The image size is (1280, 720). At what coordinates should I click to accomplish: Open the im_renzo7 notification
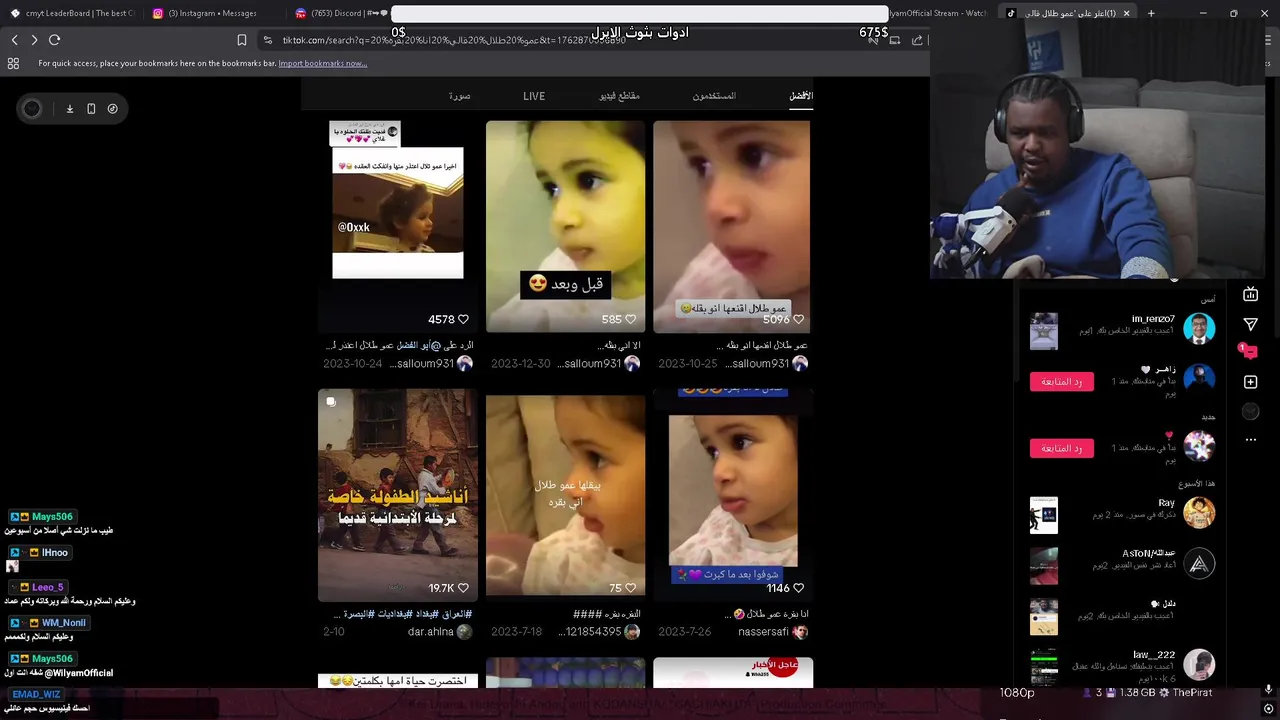point(1122,328)
